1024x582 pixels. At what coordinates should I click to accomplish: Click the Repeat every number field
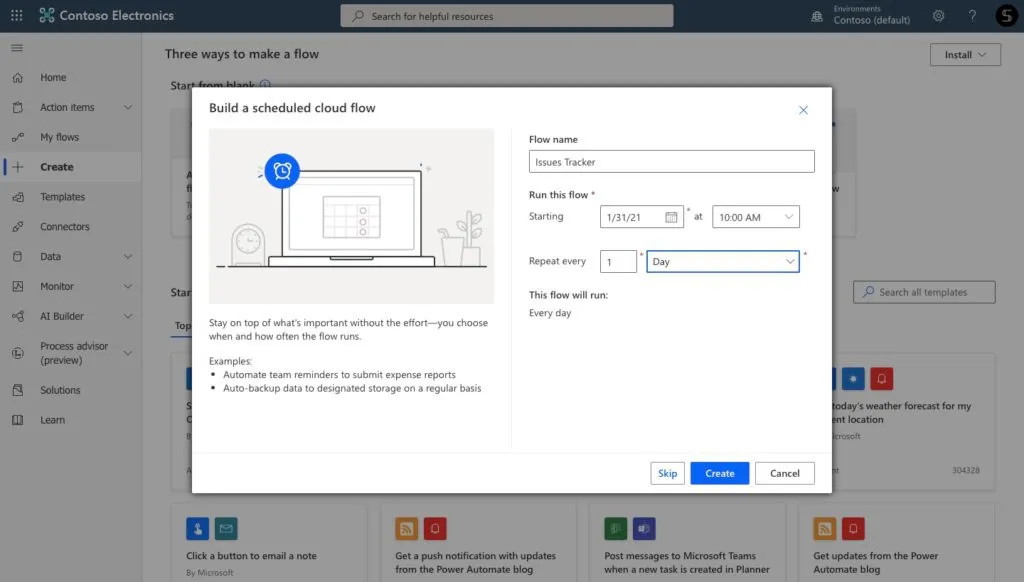618,261
